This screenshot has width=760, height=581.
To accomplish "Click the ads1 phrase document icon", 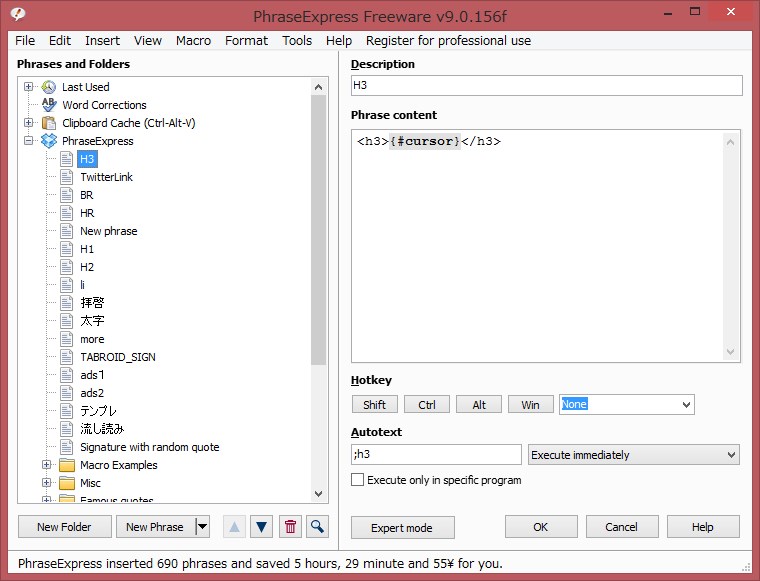I will point(67,375).
